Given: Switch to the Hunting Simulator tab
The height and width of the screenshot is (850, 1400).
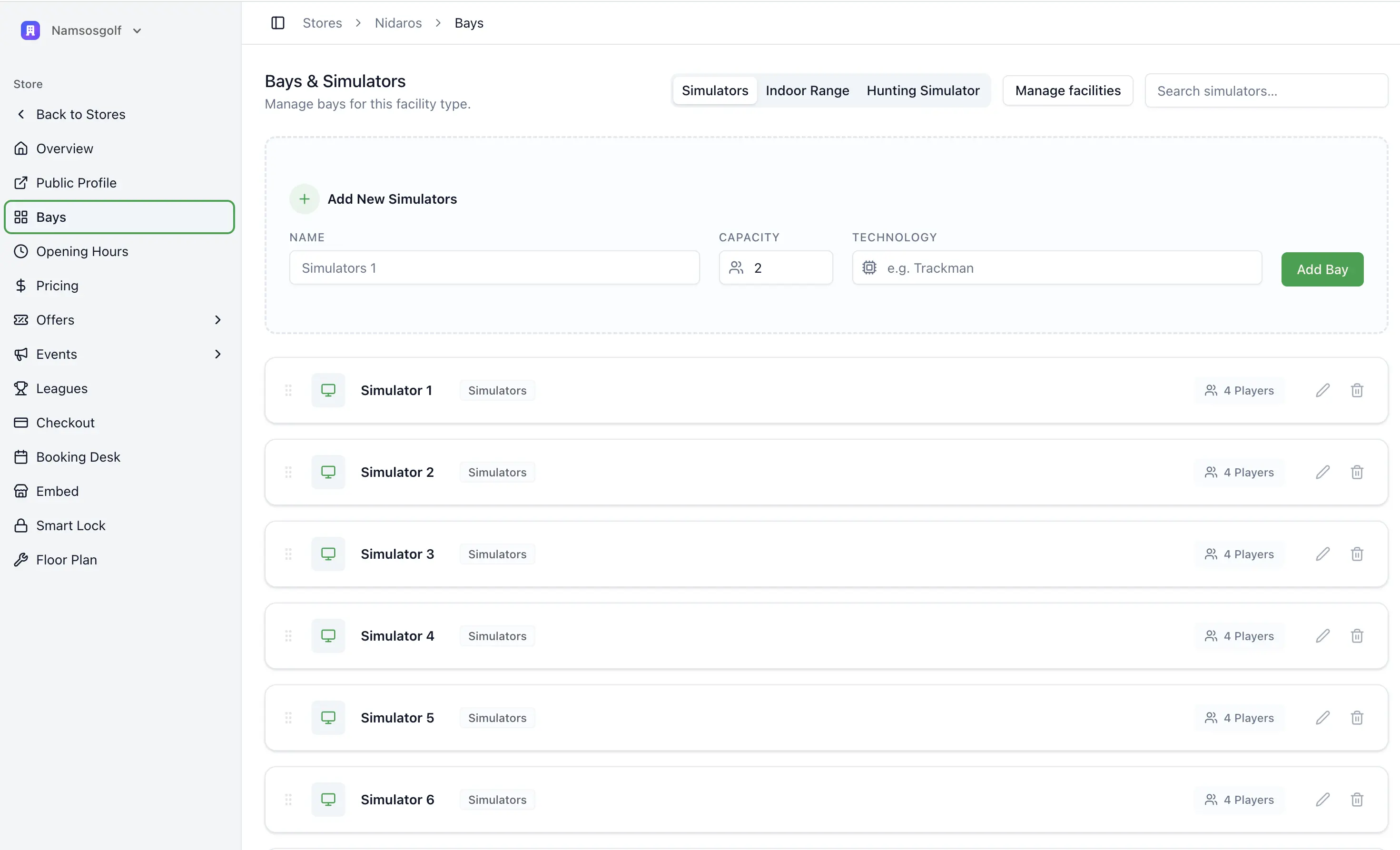Looking at the screenshot, I should [923, 90].
